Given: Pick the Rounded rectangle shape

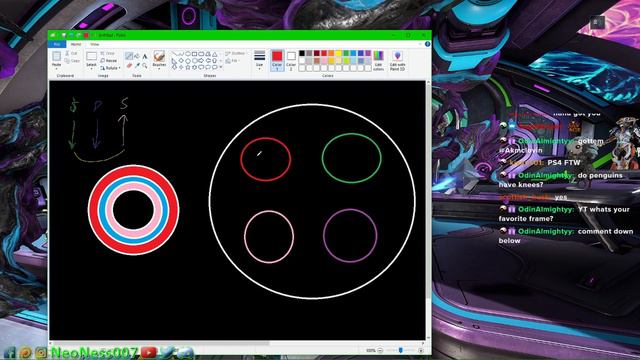Looking at the screenshot, I should [201, 54].
